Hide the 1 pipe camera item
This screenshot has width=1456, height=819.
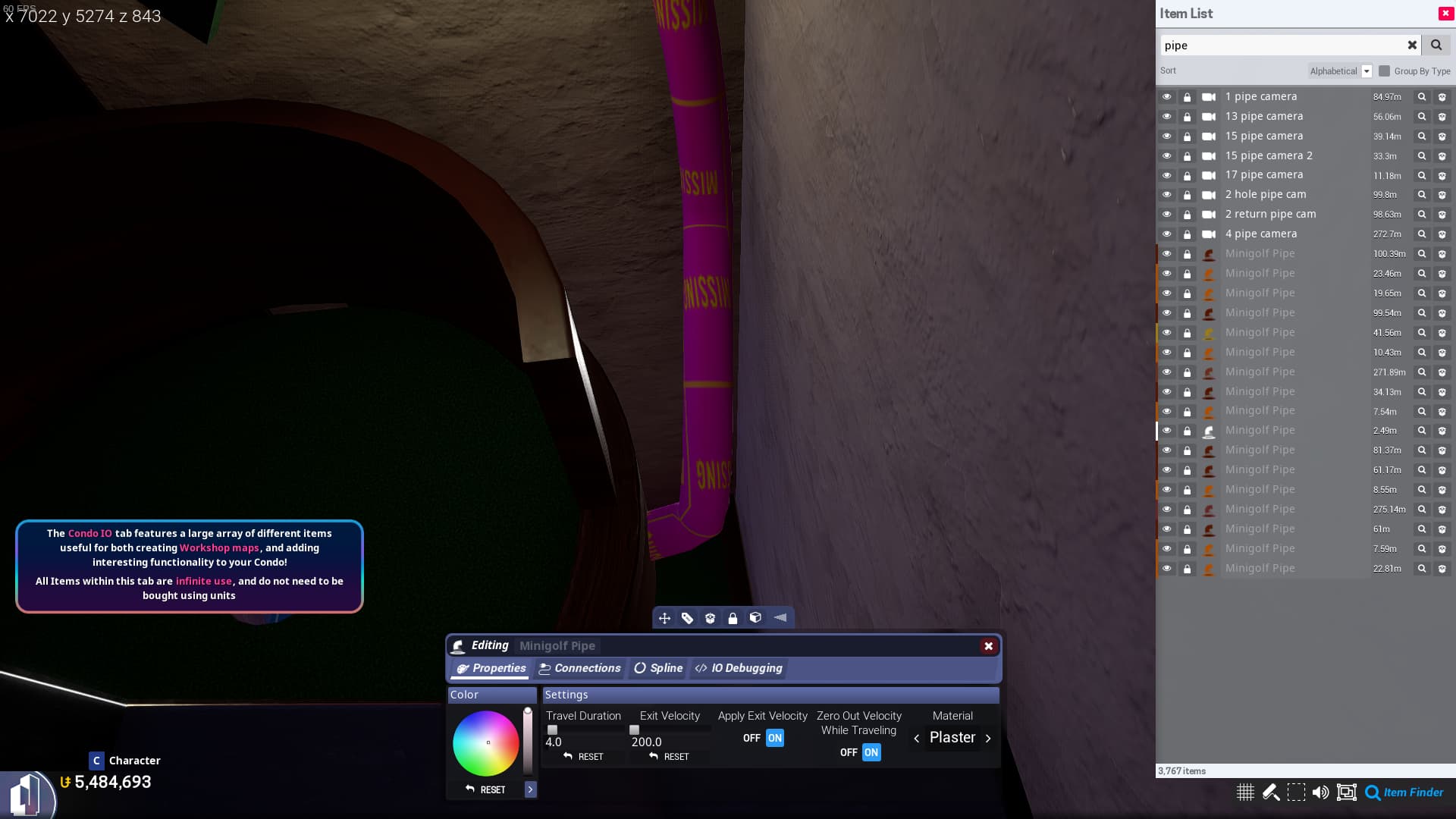[x=1167, y=97]
